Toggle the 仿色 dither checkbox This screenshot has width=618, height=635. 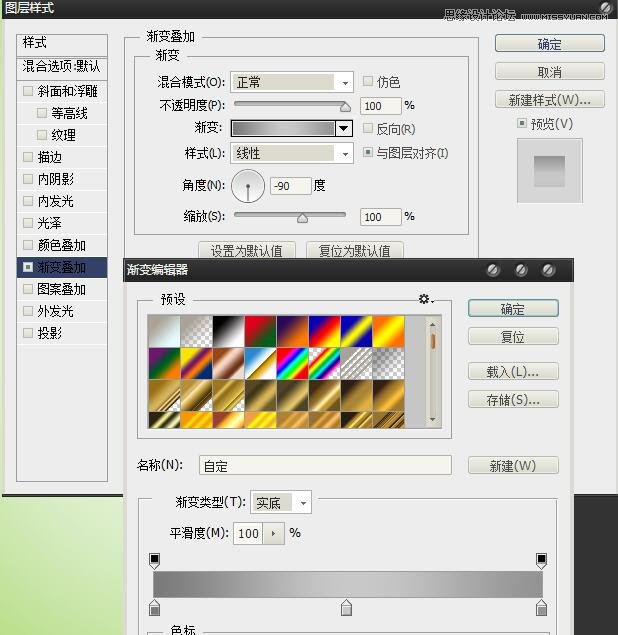368,81
